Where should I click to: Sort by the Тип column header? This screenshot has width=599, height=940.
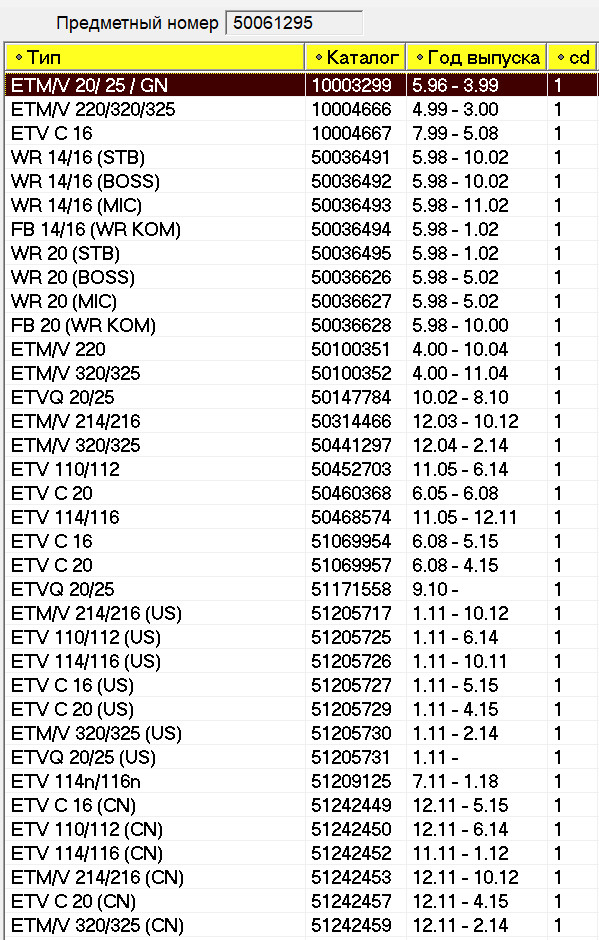point(155,58)
